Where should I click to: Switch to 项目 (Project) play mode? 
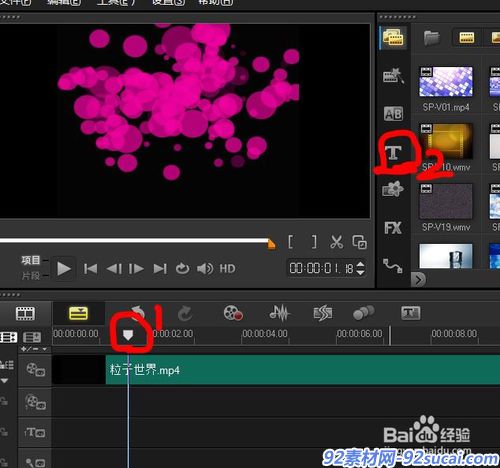pos(31,260)
